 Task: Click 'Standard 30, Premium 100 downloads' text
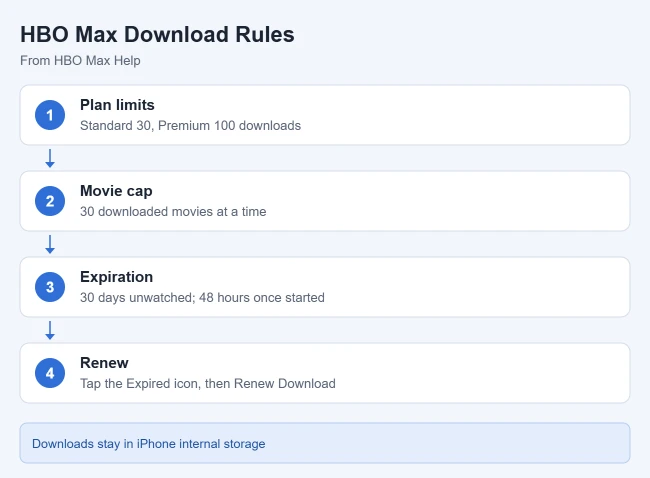click(x=190, y=126)
